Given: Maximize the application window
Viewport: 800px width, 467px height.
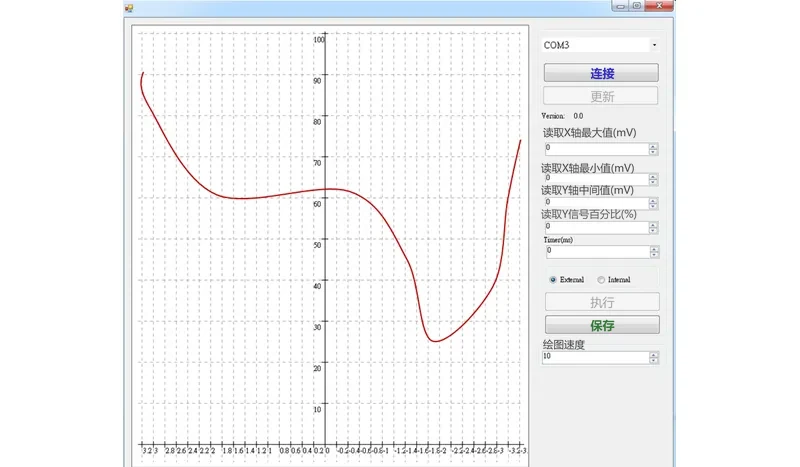Looking at the screenshot, I should coord(637,6).
